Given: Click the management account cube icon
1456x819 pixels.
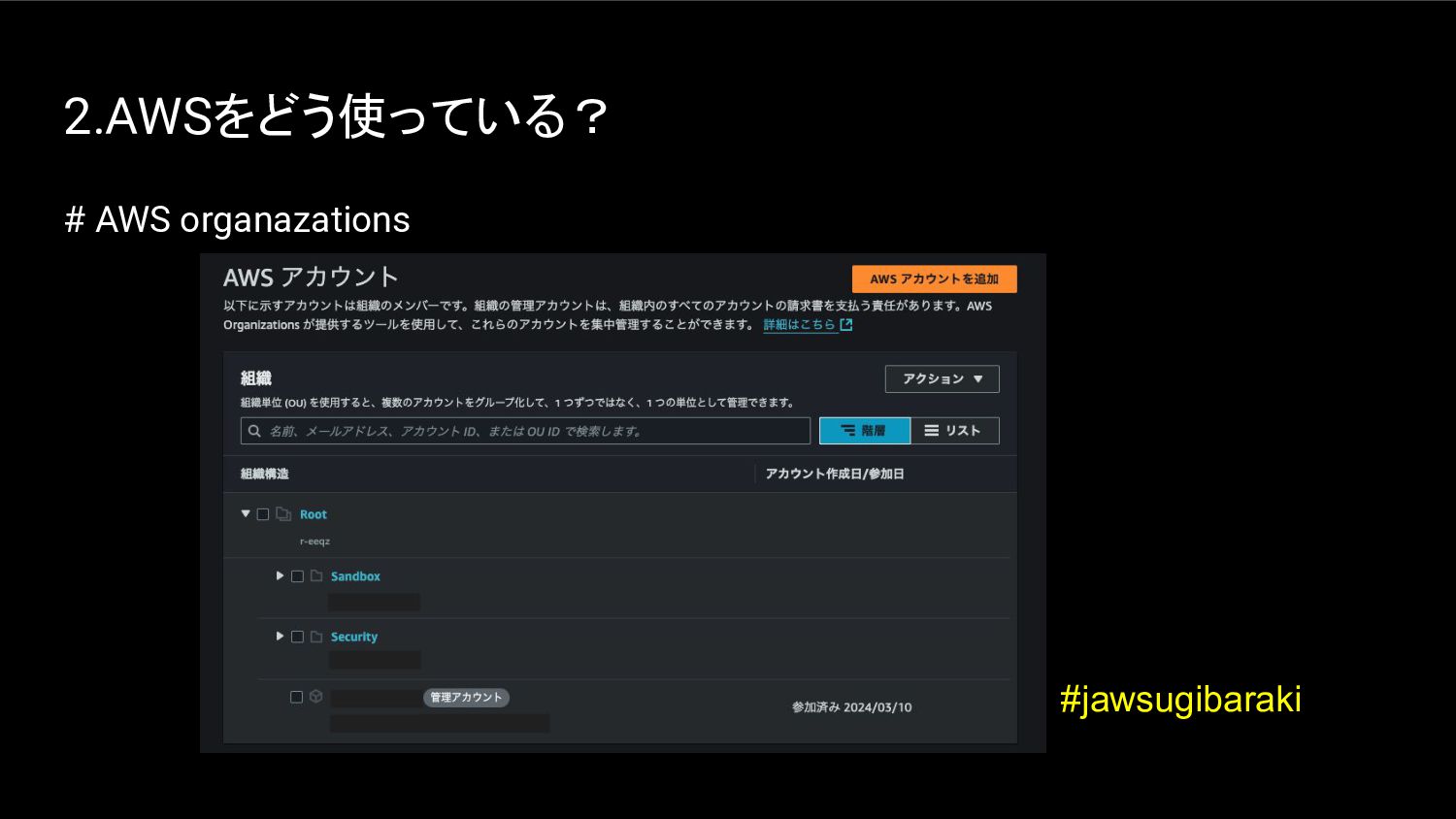Looking at the screenshot, I should [x=315, y=697].
